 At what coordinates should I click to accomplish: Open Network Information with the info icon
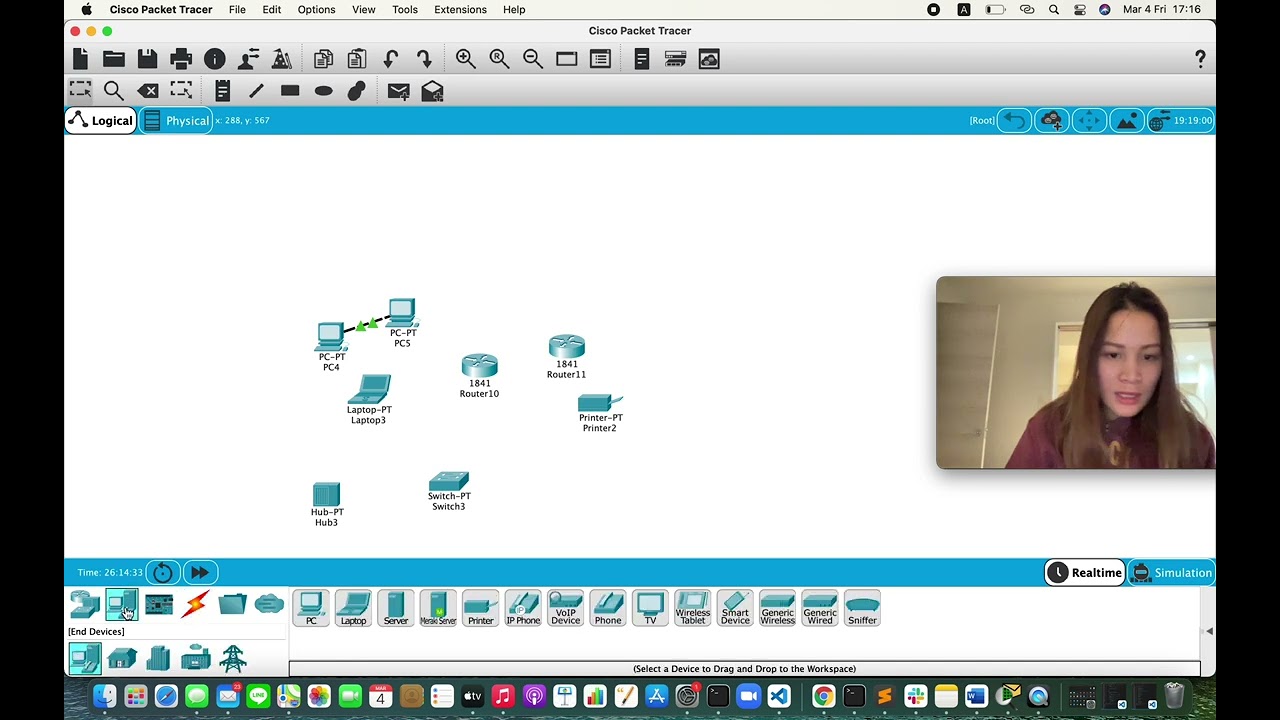pos(215,60)
